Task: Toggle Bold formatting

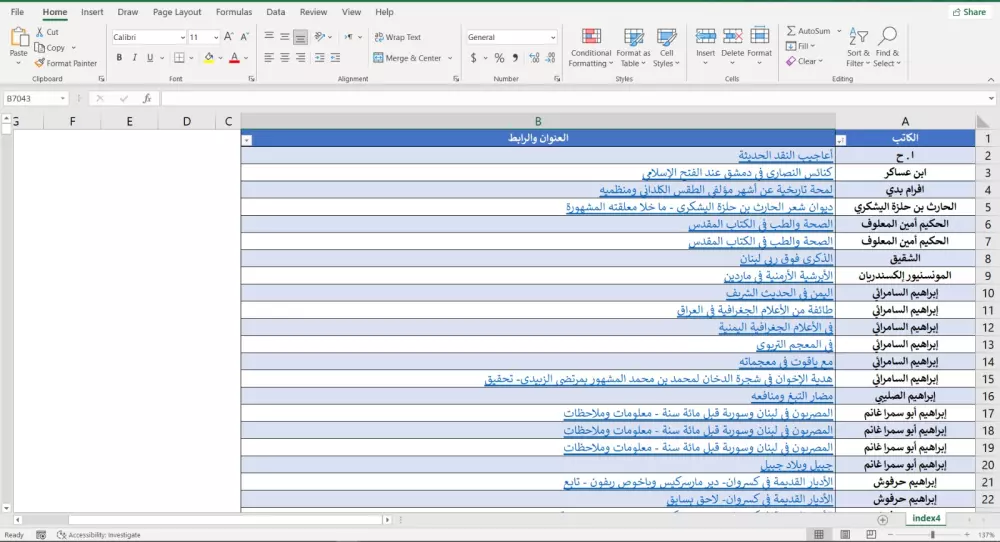Action: click(x=119, y=58)
